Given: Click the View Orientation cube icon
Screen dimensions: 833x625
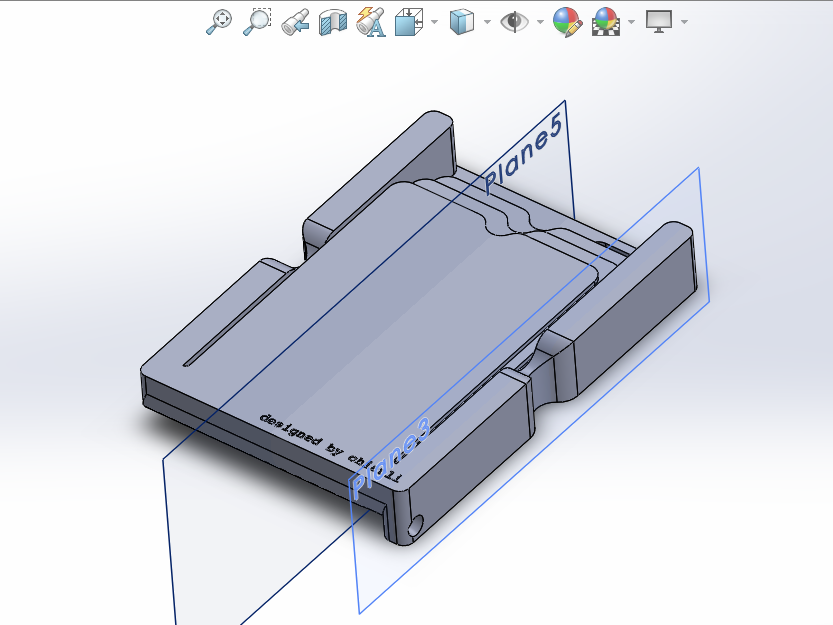Looking at the screenshot, I should 408,21.
